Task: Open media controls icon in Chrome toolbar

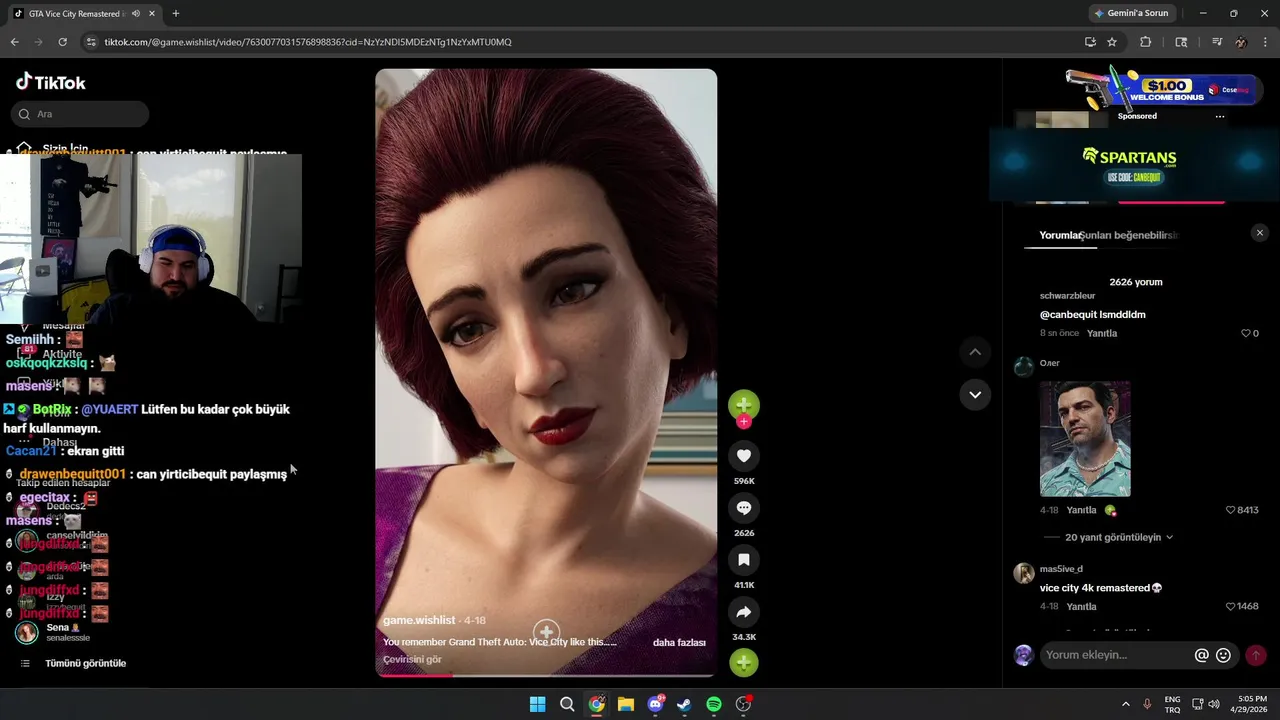Action: 1217,42
